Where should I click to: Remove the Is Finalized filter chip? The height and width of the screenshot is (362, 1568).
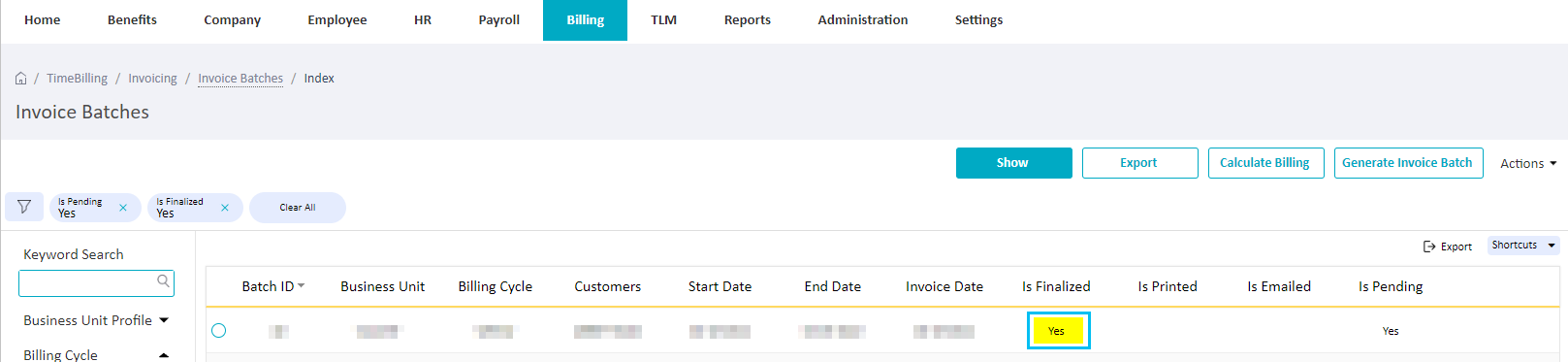pos(225,208)
